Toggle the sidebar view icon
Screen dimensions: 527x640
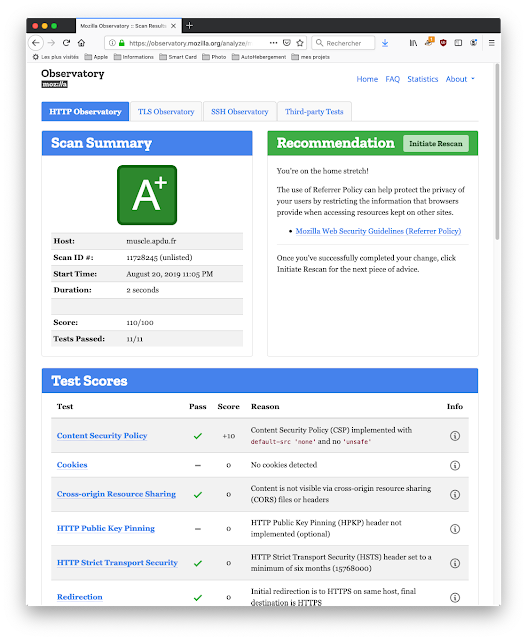click(458, 43)
